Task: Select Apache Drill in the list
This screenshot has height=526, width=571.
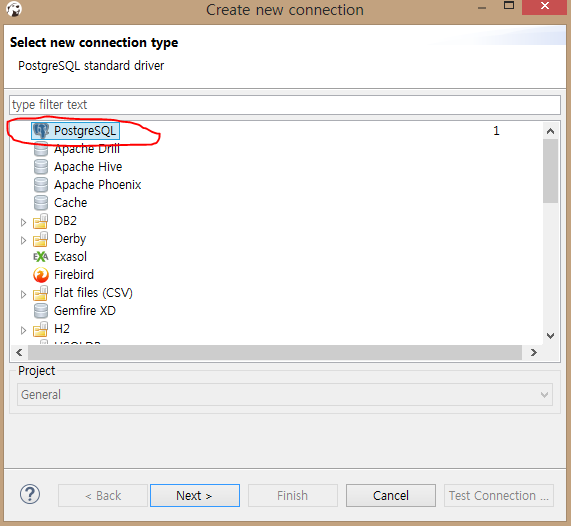Action: [87, 149]
